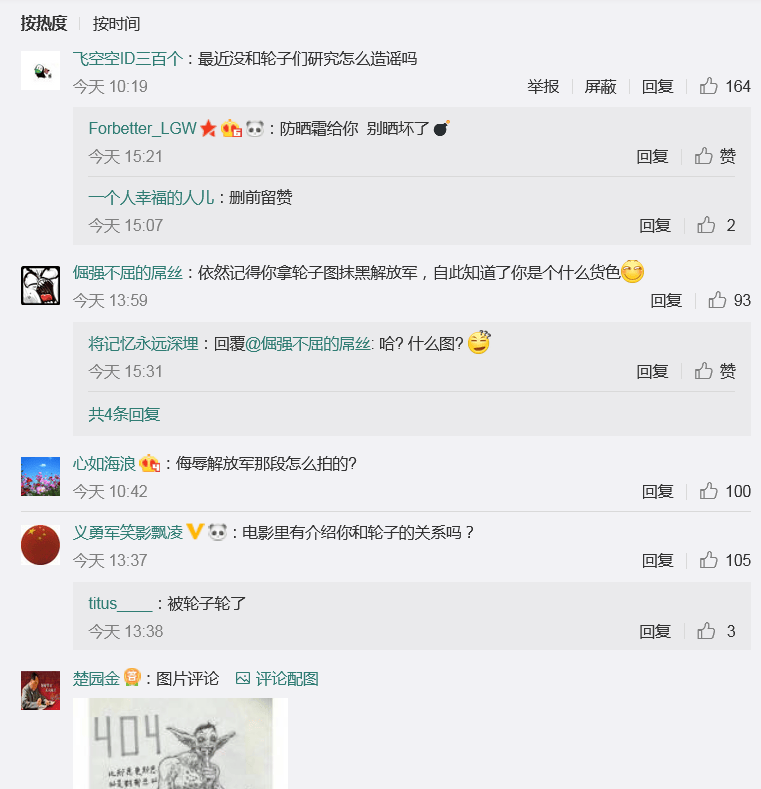This screenshot has width=761, height=789.
Task: Open Forbetter_LGW's profile link
Action: (x=142, y=128)
